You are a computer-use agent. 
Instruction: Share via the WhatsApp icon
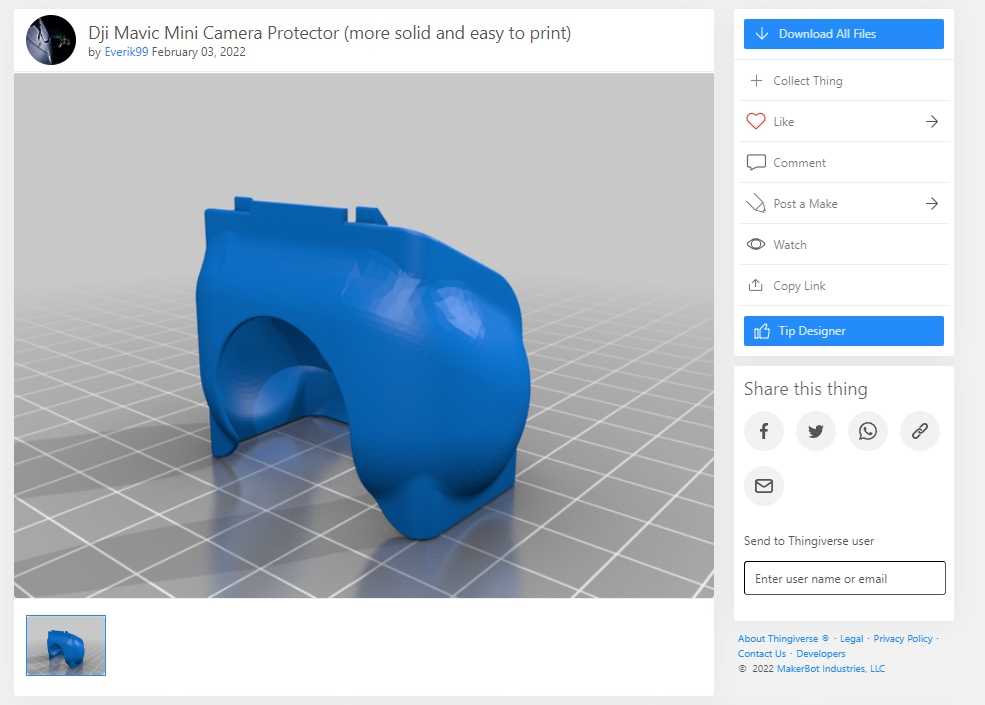pos(868,431)
